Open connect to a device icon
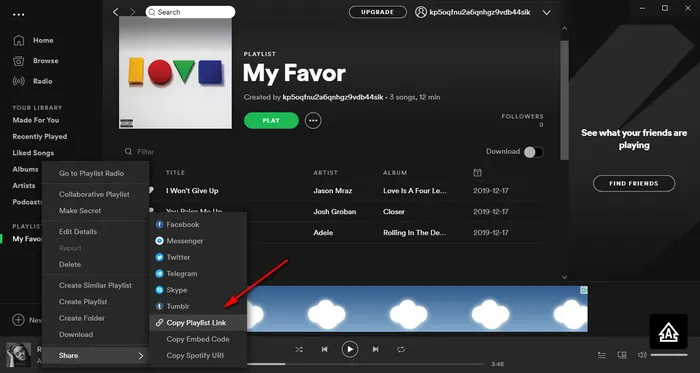Image resolution: width=700 pixels, height=373 pixels. pyautogui.click(x=622, y=355)
